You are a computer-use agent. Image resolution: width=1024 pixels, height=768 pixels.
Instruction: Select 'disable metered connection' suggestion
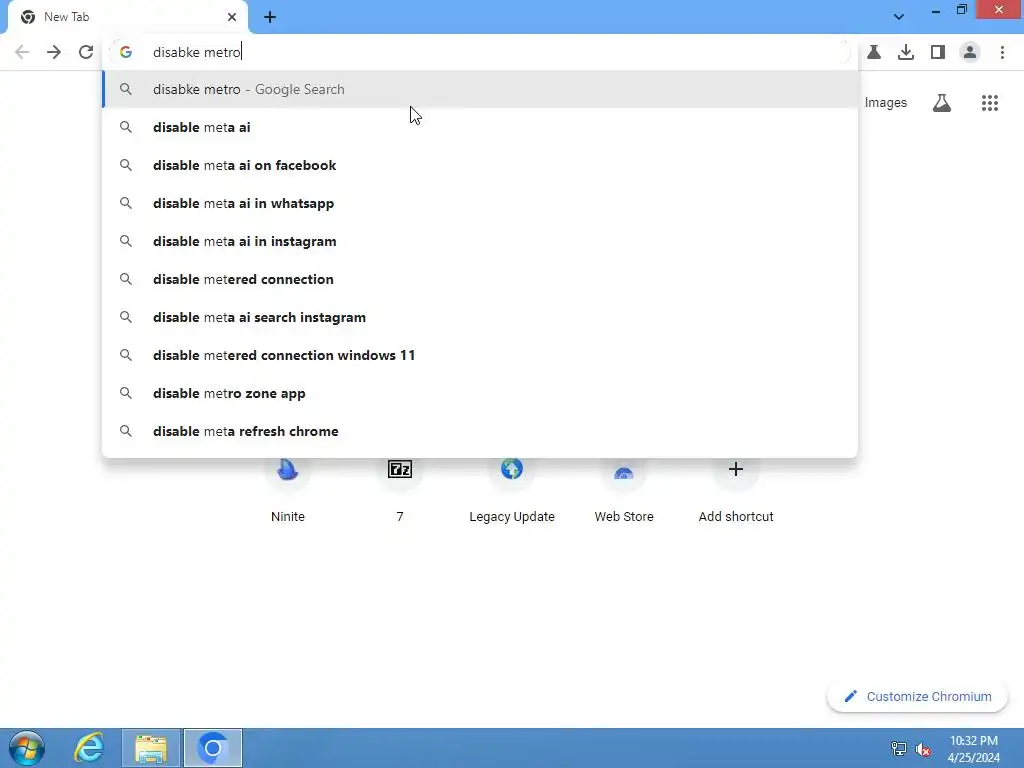coord(480,279)
